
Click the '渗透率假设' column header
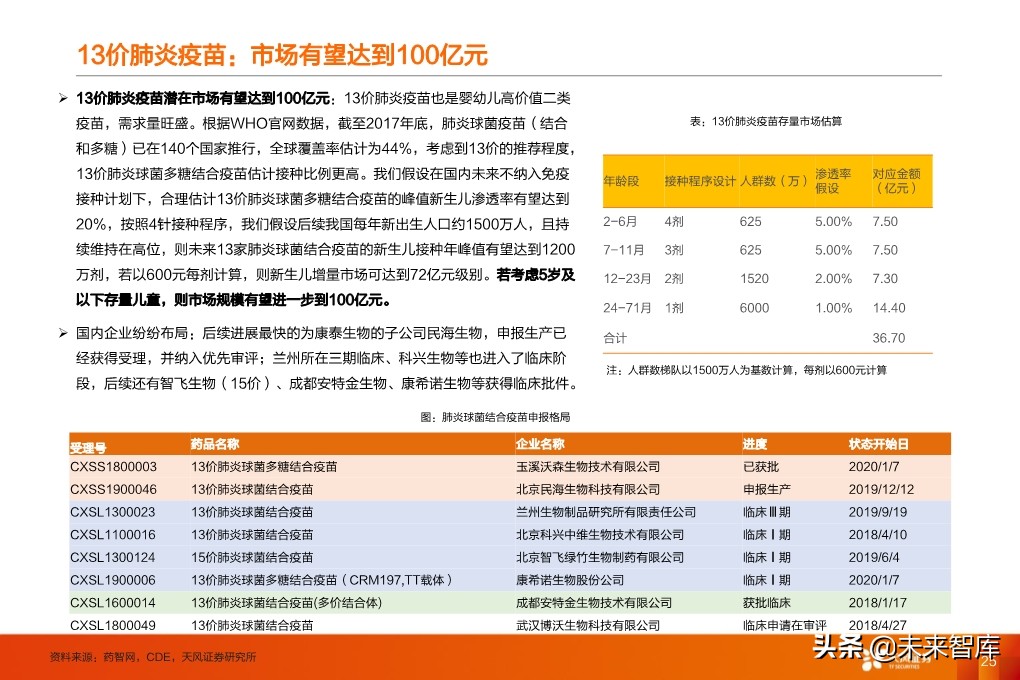point(833,181)
